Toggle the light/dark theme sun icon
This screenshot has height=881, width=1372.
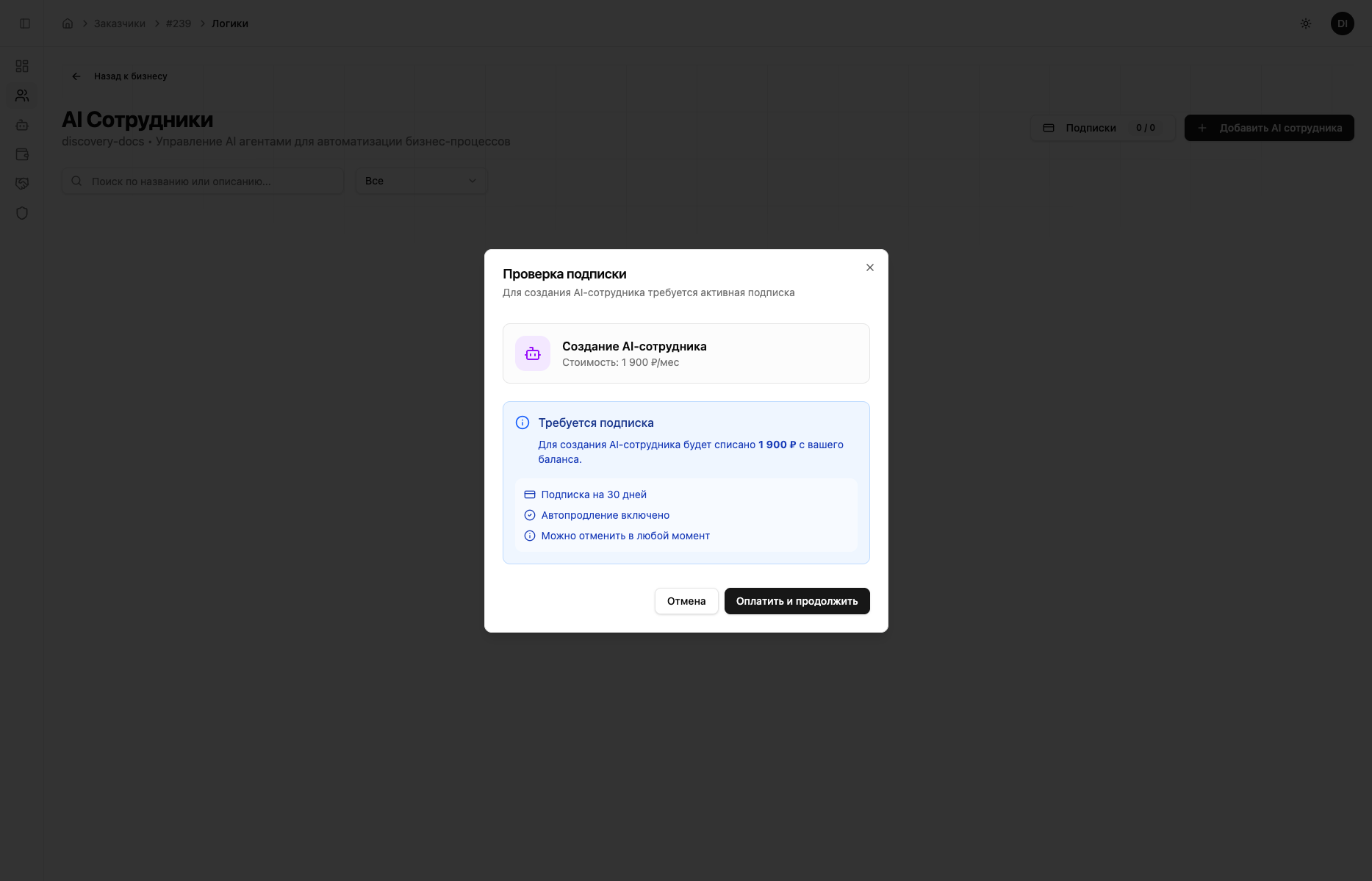[1305, 24]
